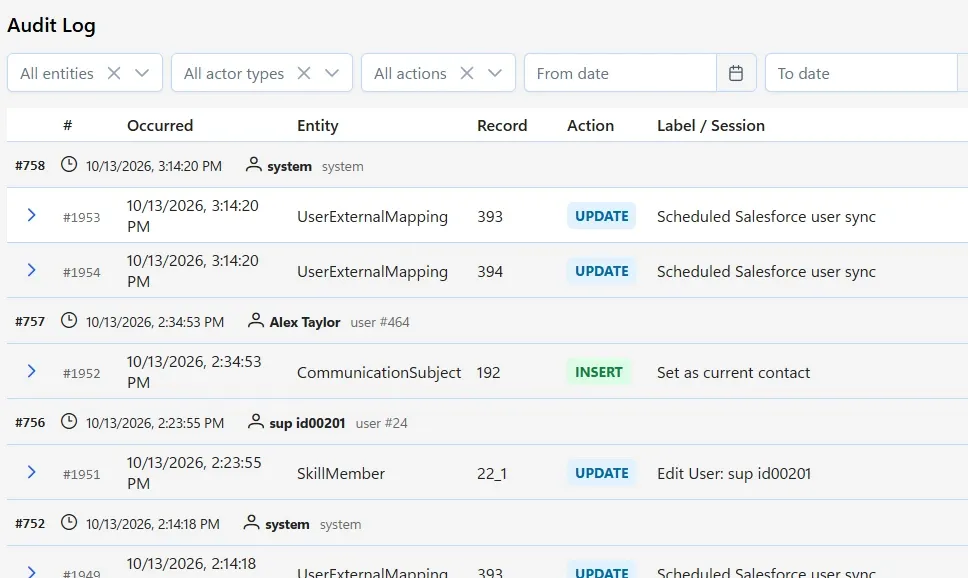Viewport: 968px width, 578px height.
Task: Click Scheduled Salesforce user sync in row #1954
Action: coord(766,272)
